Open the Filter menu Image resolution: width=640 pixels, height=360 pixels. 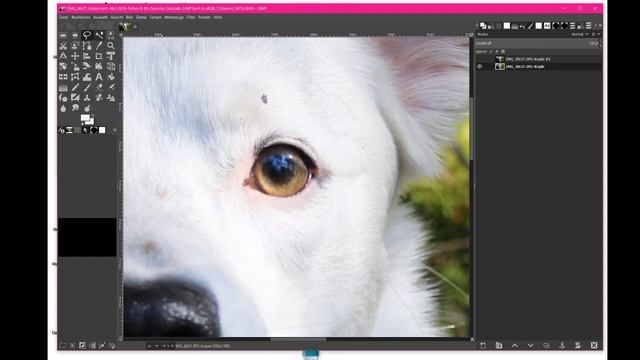point(191,18)
